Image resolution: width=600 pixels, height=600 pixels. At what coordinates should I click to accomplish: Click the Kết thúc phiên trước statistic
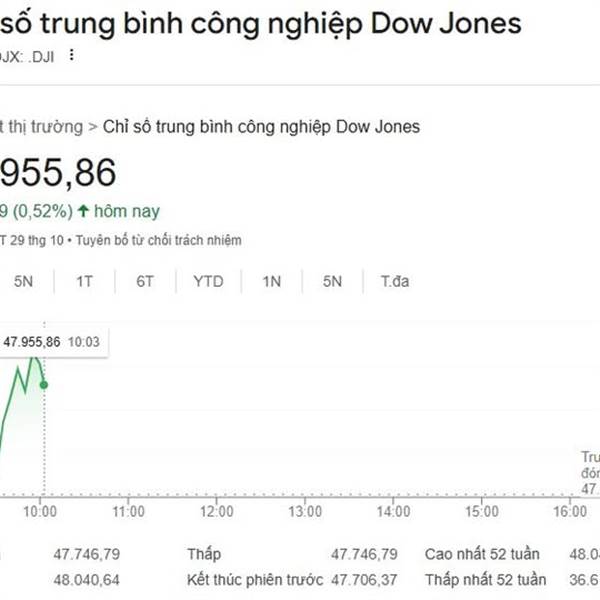pos(254,580)
